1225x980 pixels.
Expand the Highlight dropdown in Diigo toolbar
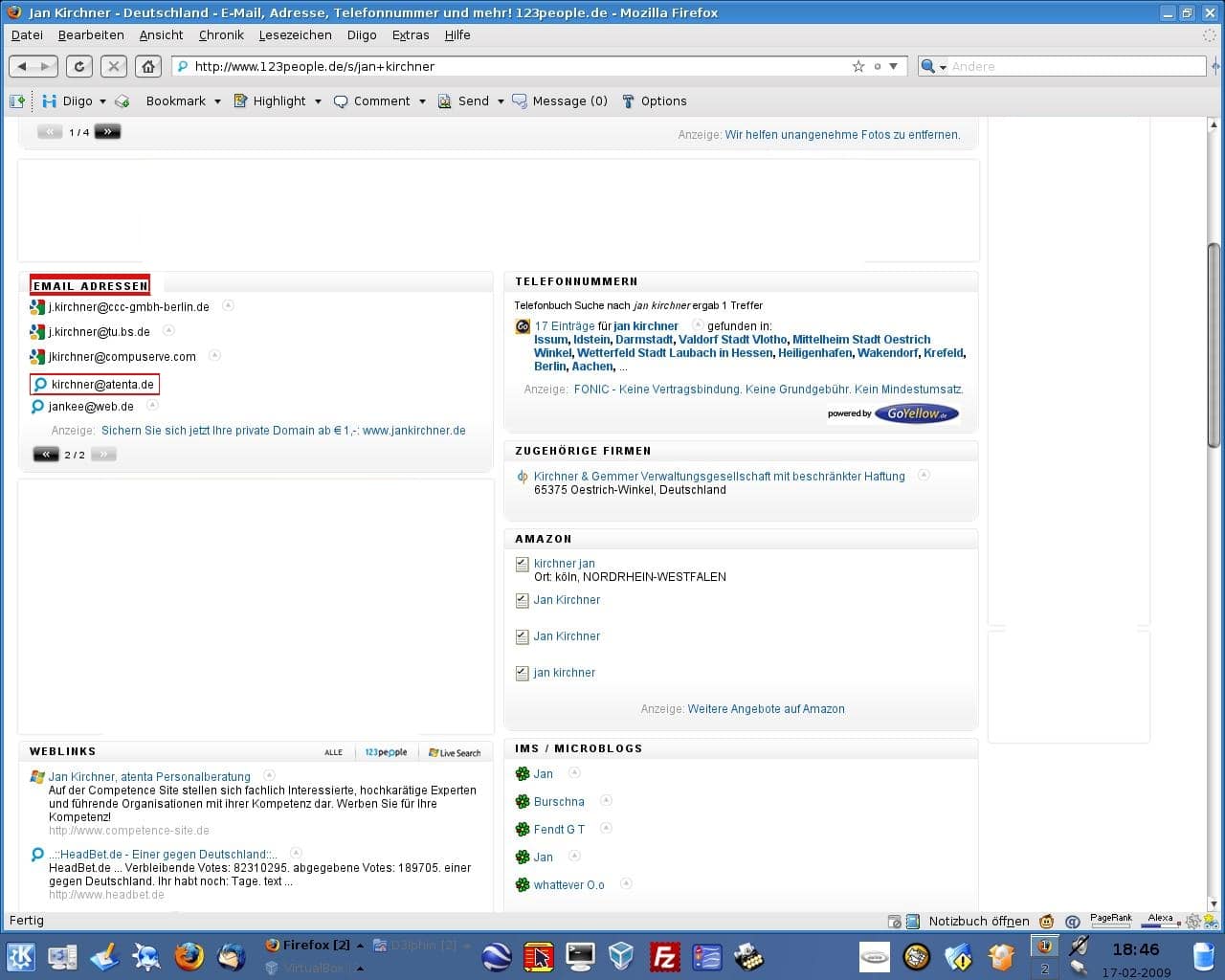pyautogui.click(x=318, y=101)
